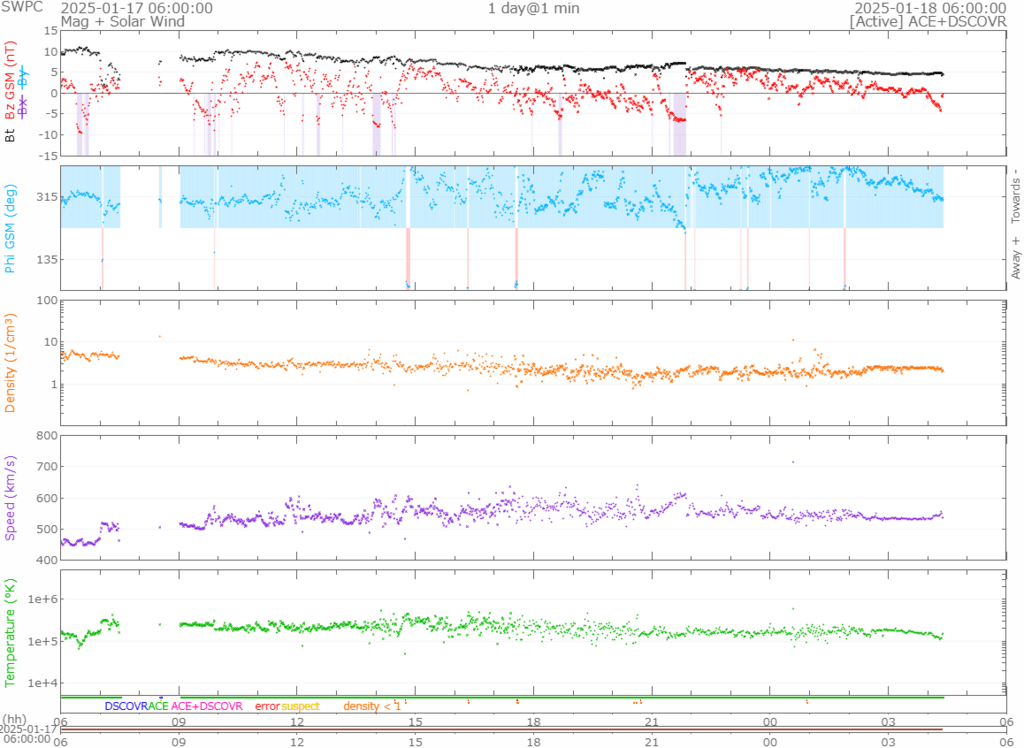Select the orange Density axis label
The width and height of the screenshot is (1024, 748).
click(11, 356)
